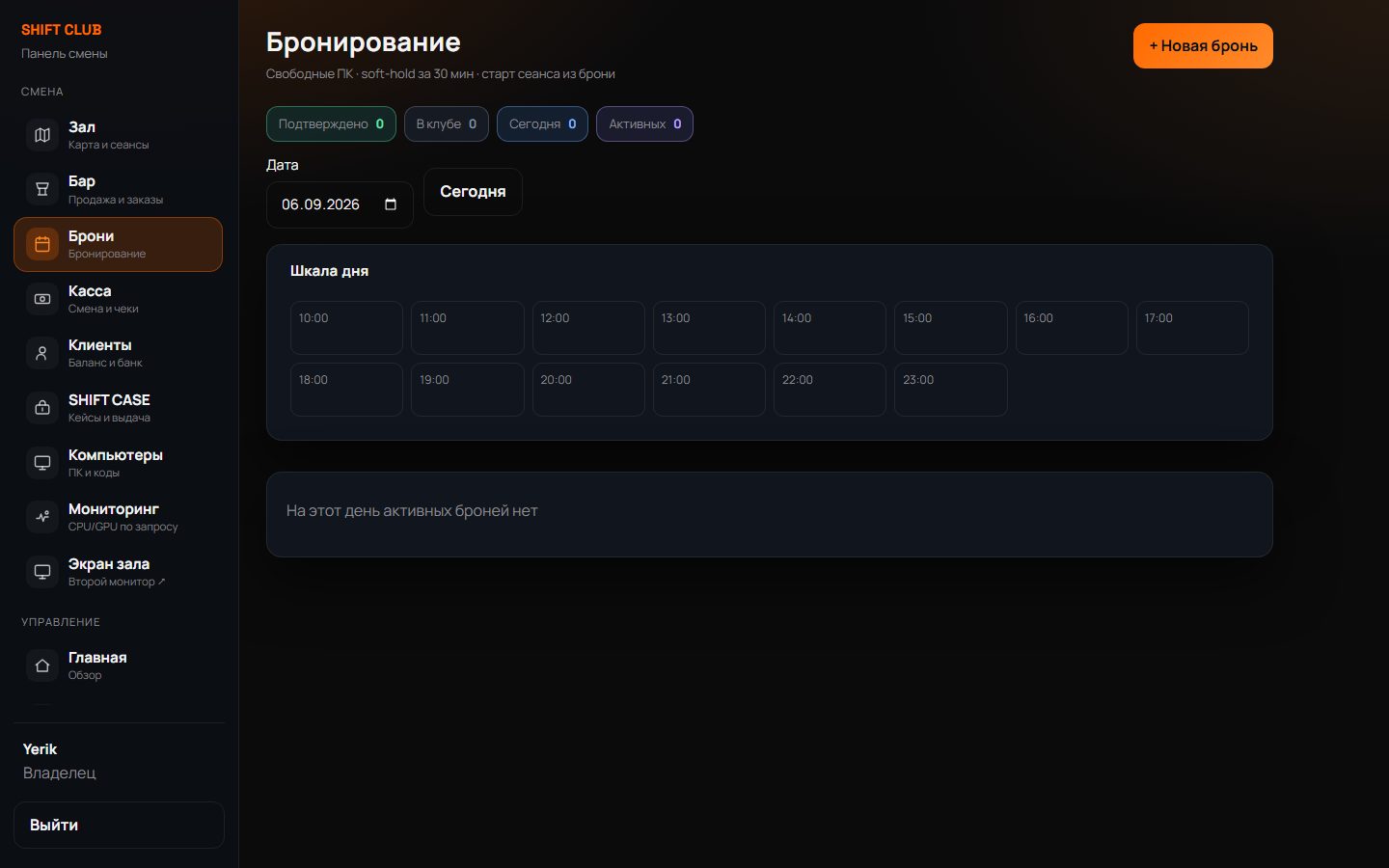
Task: Click the monitor icon beside Компьютеры
Action: (x=42, y=463)
